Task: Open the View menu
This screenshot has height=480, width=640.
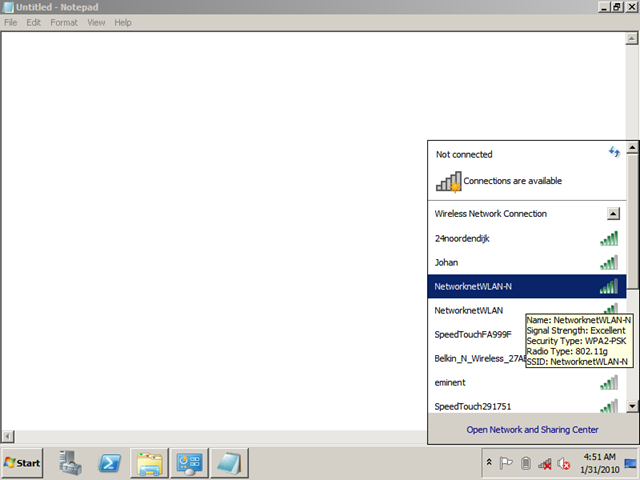Action: tap(96, 22)
